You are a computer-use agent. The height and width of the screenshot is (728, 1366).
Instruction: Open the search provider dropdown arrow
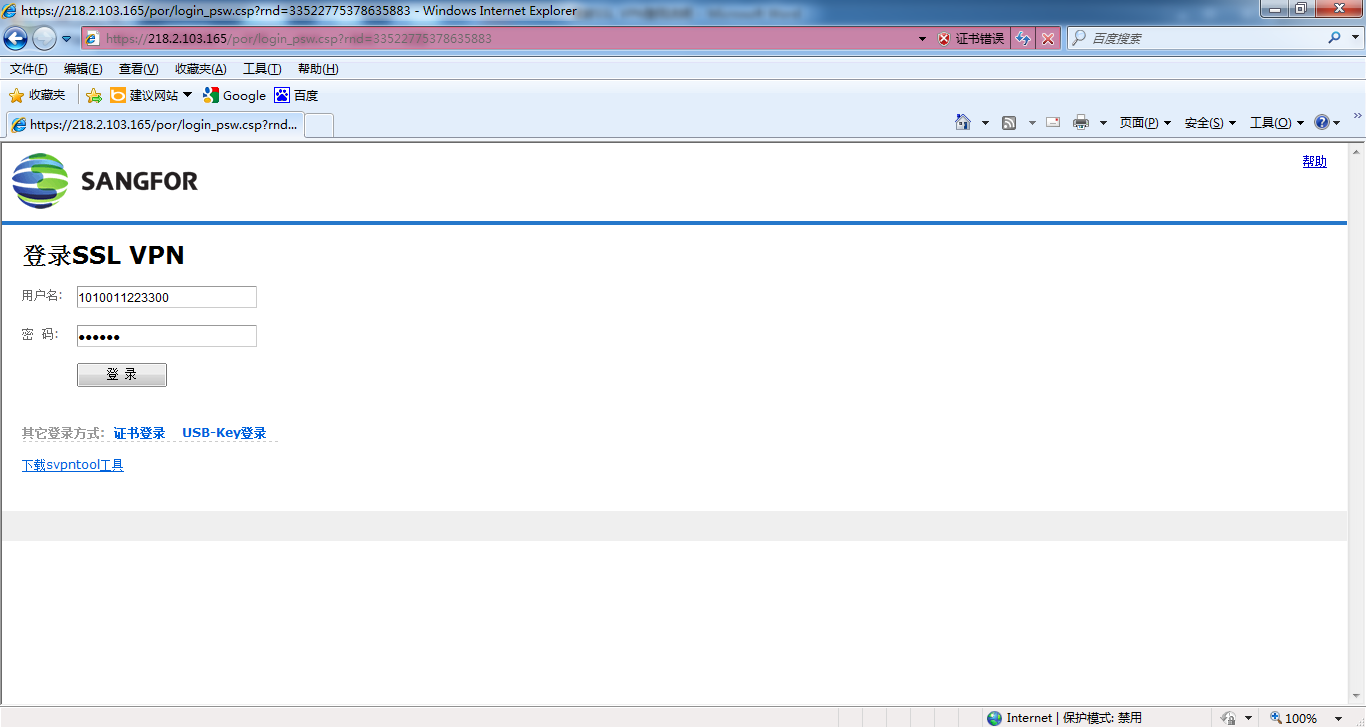tap(1354, 38)
